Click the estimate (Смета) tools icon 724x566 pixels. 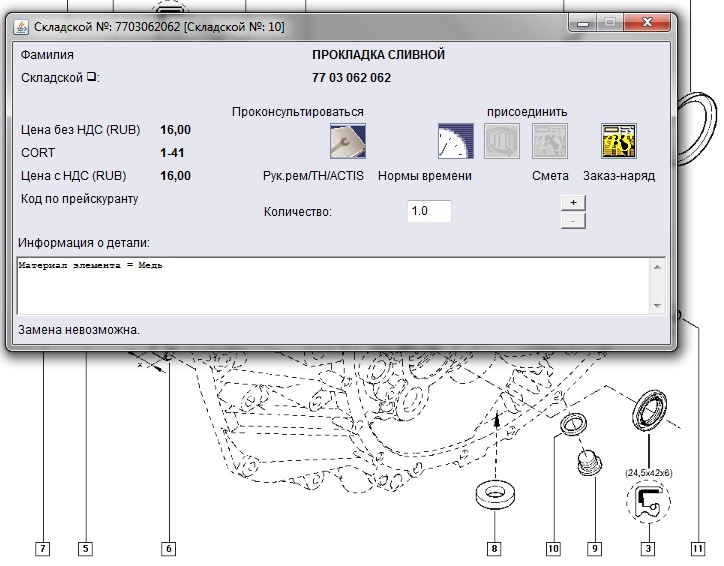[x=550, y=141]
